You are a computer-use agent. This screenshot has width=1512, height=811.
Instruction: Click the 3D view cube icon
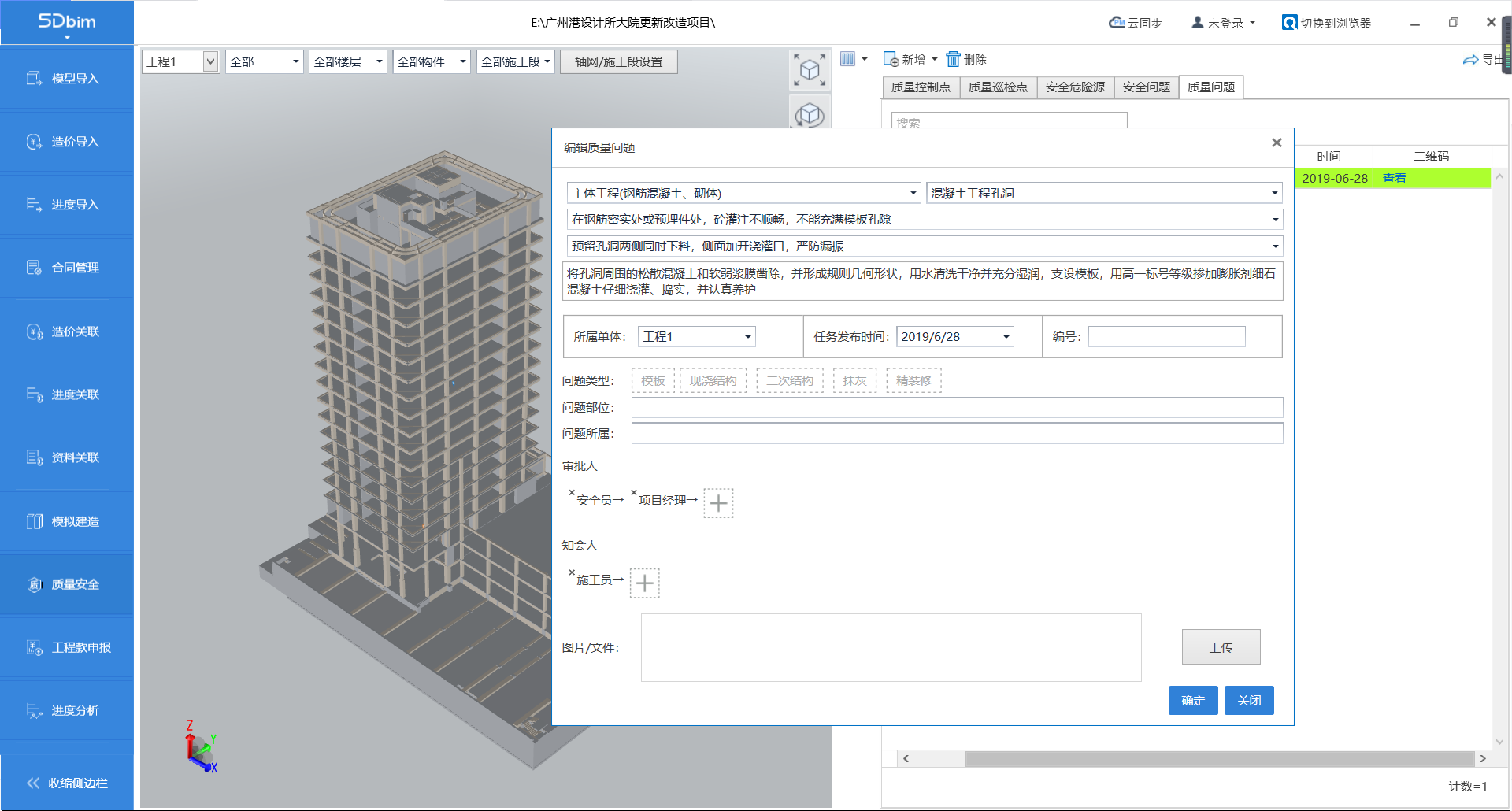(x=810, y=70)
